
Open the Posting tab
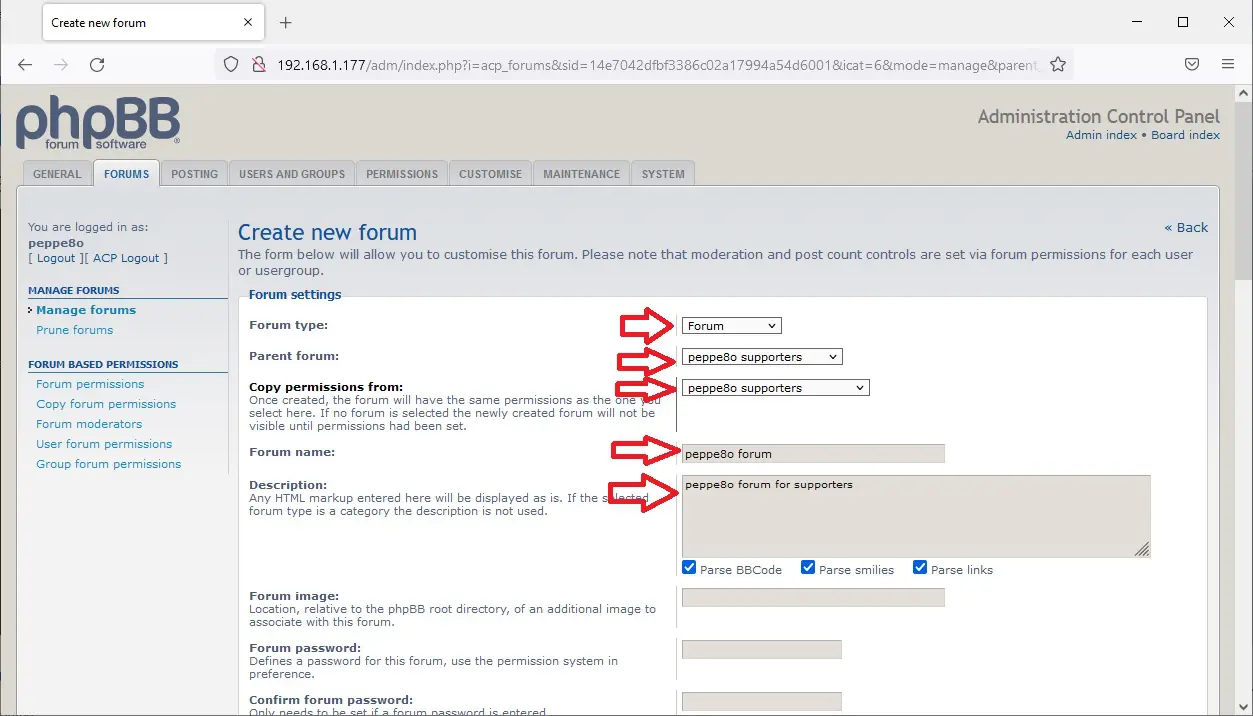[x=194, y=174]
